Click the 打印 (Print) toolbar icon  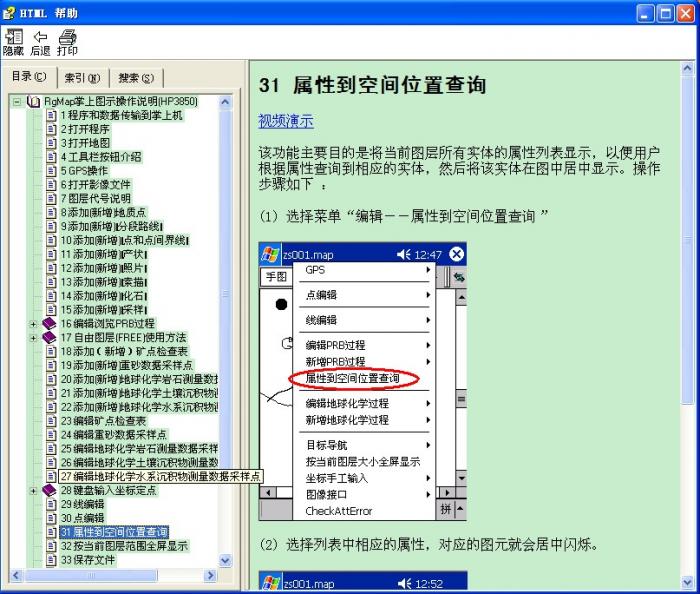pos(67,36)
